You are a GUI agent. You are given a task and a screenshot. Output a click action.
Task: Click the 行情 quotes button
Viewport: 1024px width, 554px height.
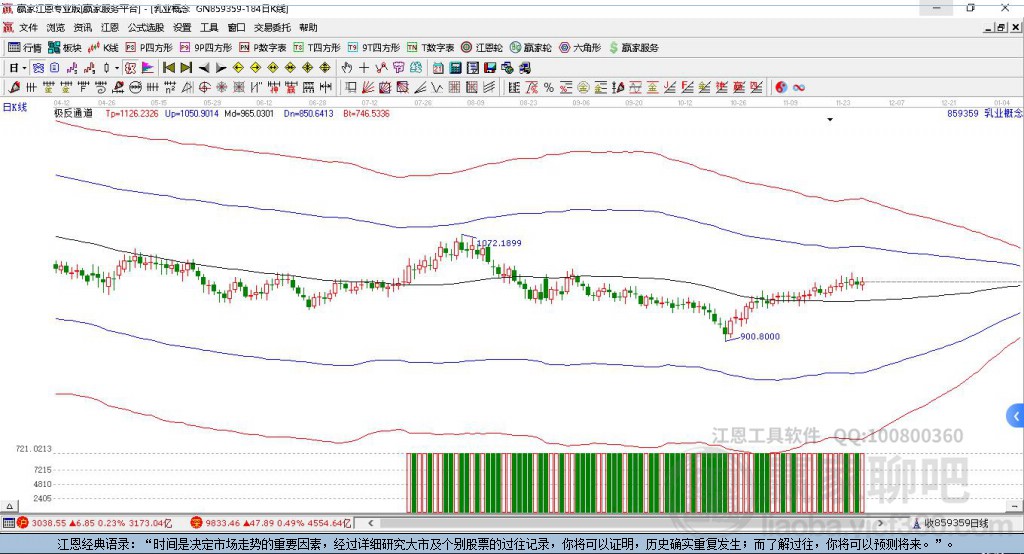26,47
